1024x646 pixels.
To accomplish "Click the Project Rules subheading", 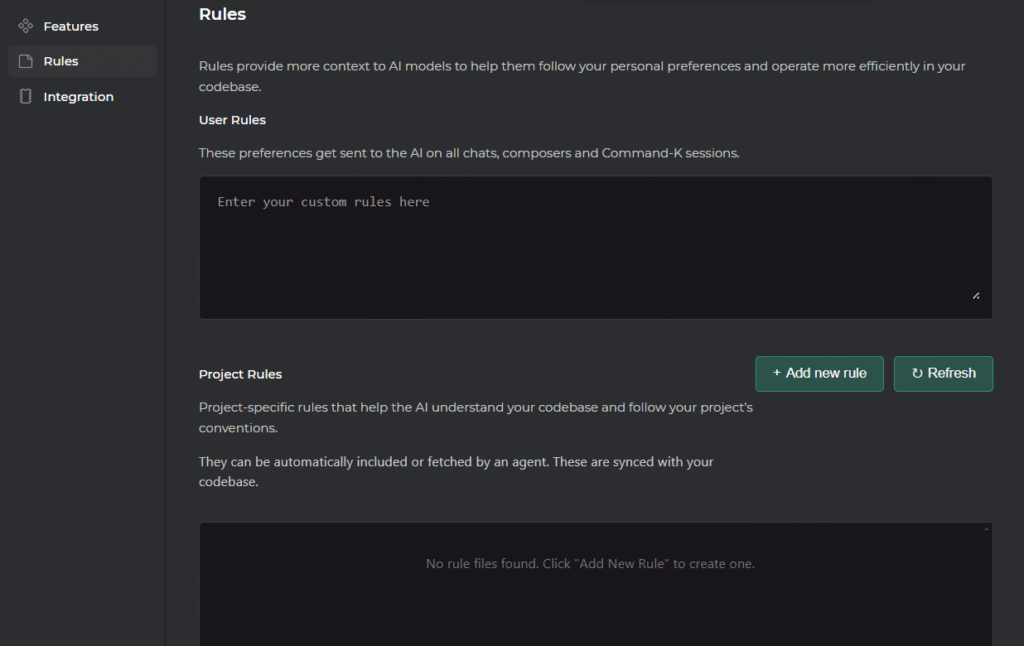I will [240, 374].
